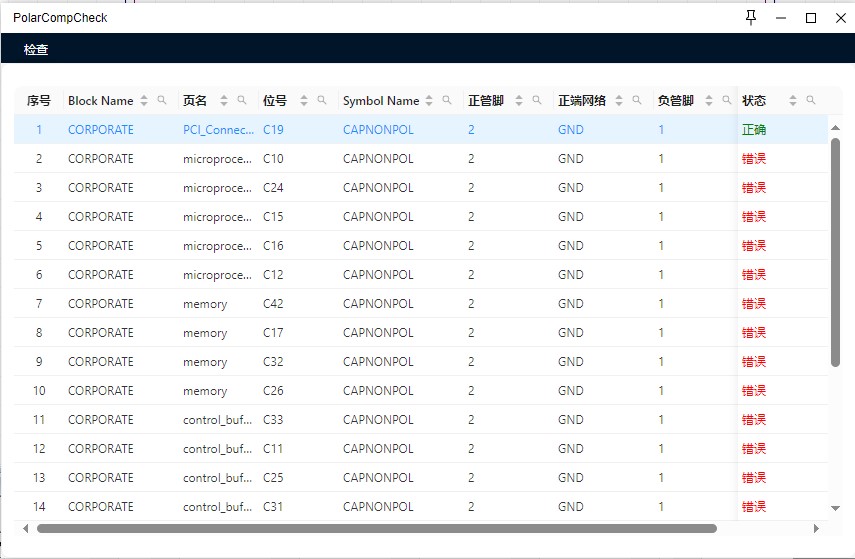855x559 pixels.
Task: Close the PolarCompCheck window
Action: (x=841, y=18)
